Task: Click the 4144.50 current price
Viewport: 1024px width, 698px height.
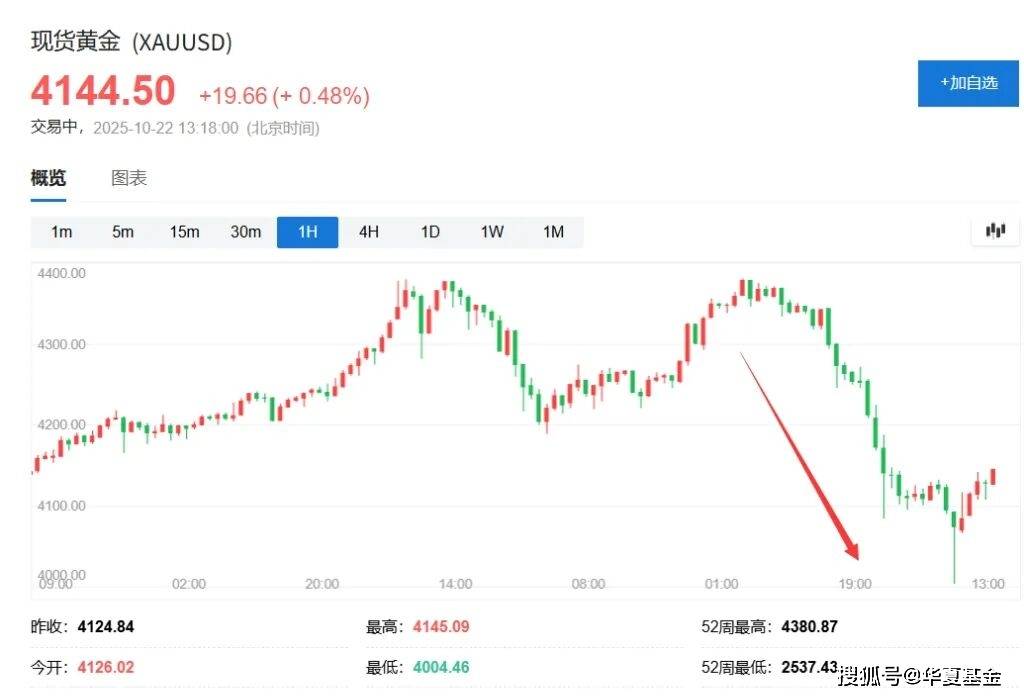Action: point(103,91)
